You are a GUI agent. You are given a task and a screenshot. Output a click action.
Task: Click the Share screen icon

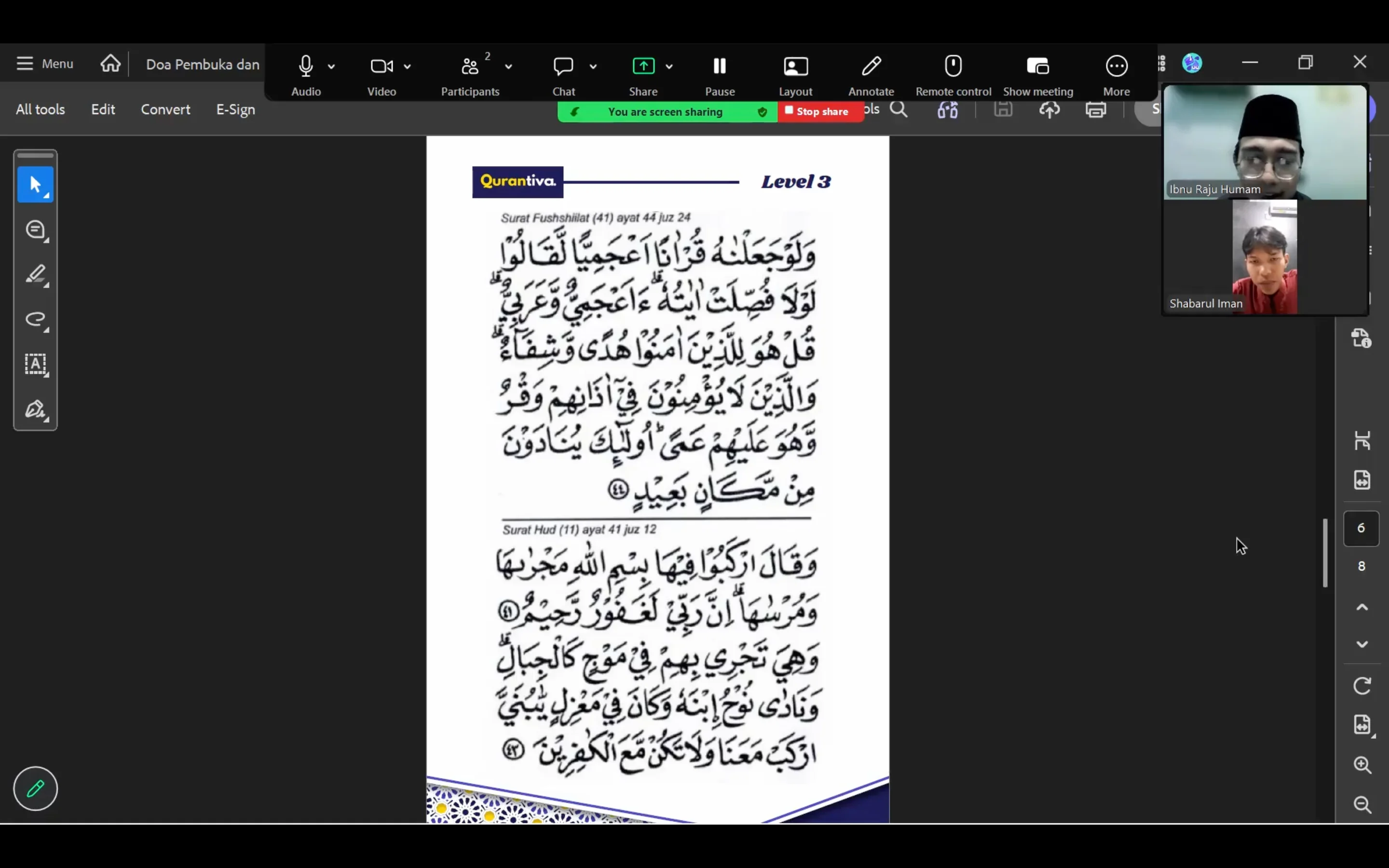pyautogui.click(x=643, y=75)
